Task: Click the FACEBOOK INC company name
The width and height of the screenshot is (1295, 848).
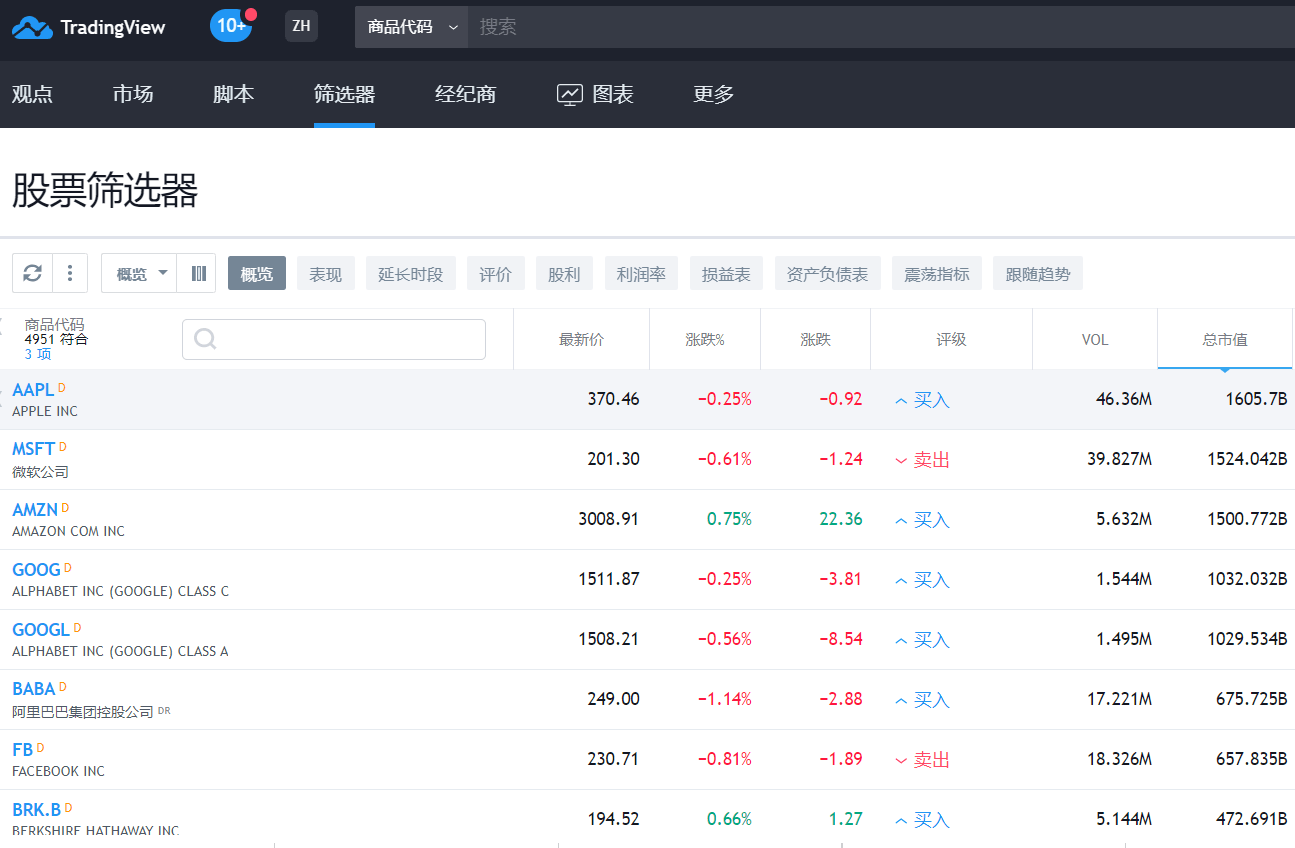Action: tap(58, 771)
